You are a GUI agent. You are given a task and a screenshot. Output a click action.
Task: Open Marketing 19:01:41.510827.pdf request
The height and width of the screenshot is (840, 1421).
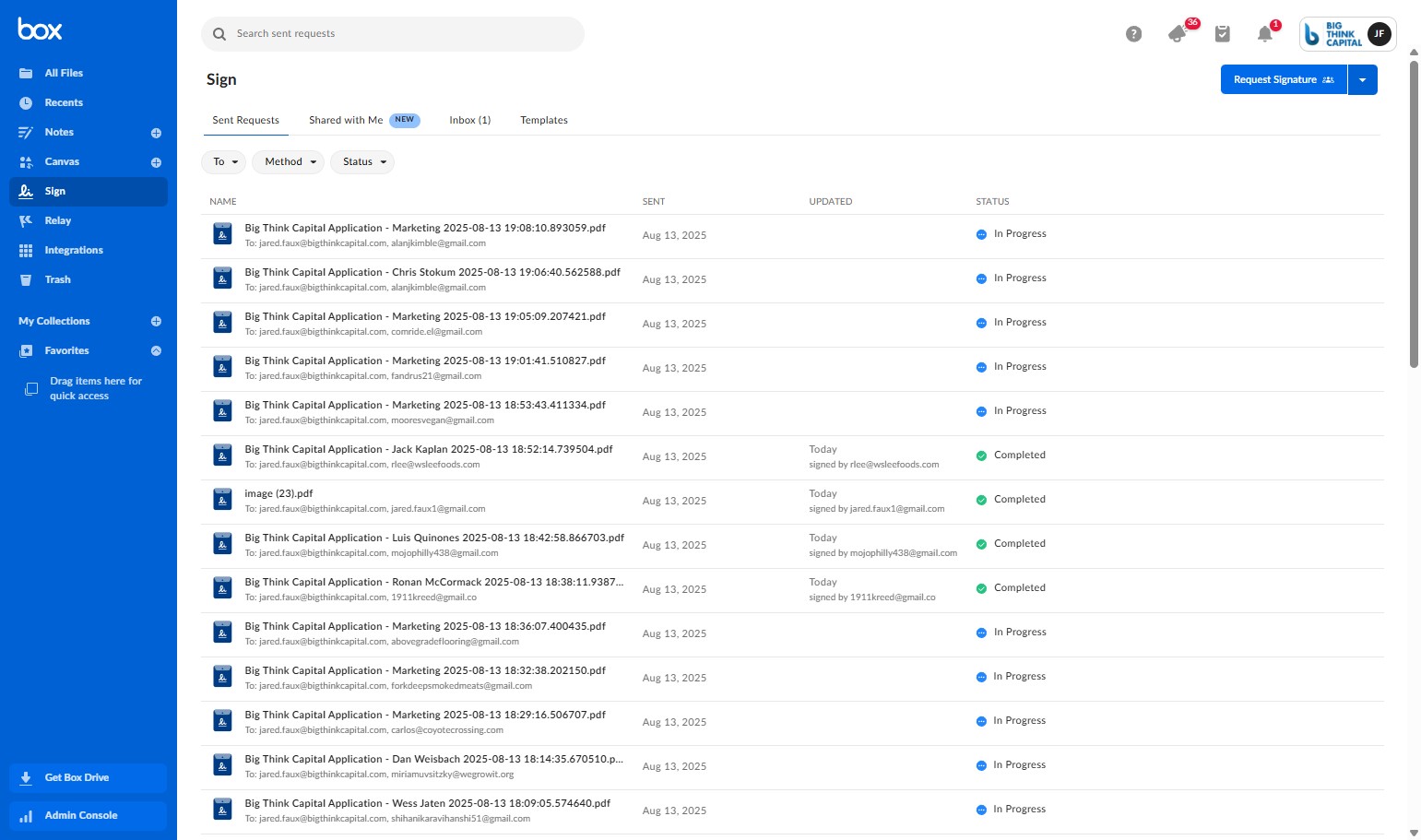(x=425, y=361)
